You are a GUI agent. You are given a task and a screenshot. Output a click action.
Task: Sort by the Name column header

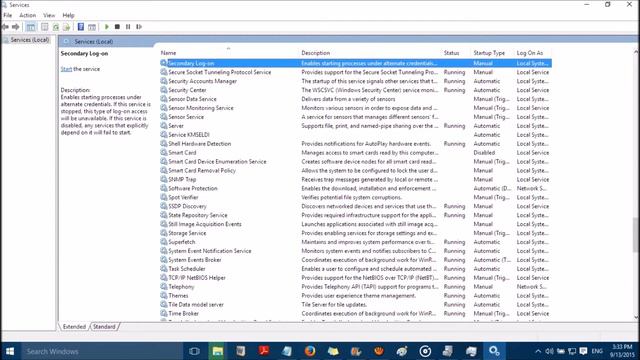pyautogui.click(x=168, y=53)
